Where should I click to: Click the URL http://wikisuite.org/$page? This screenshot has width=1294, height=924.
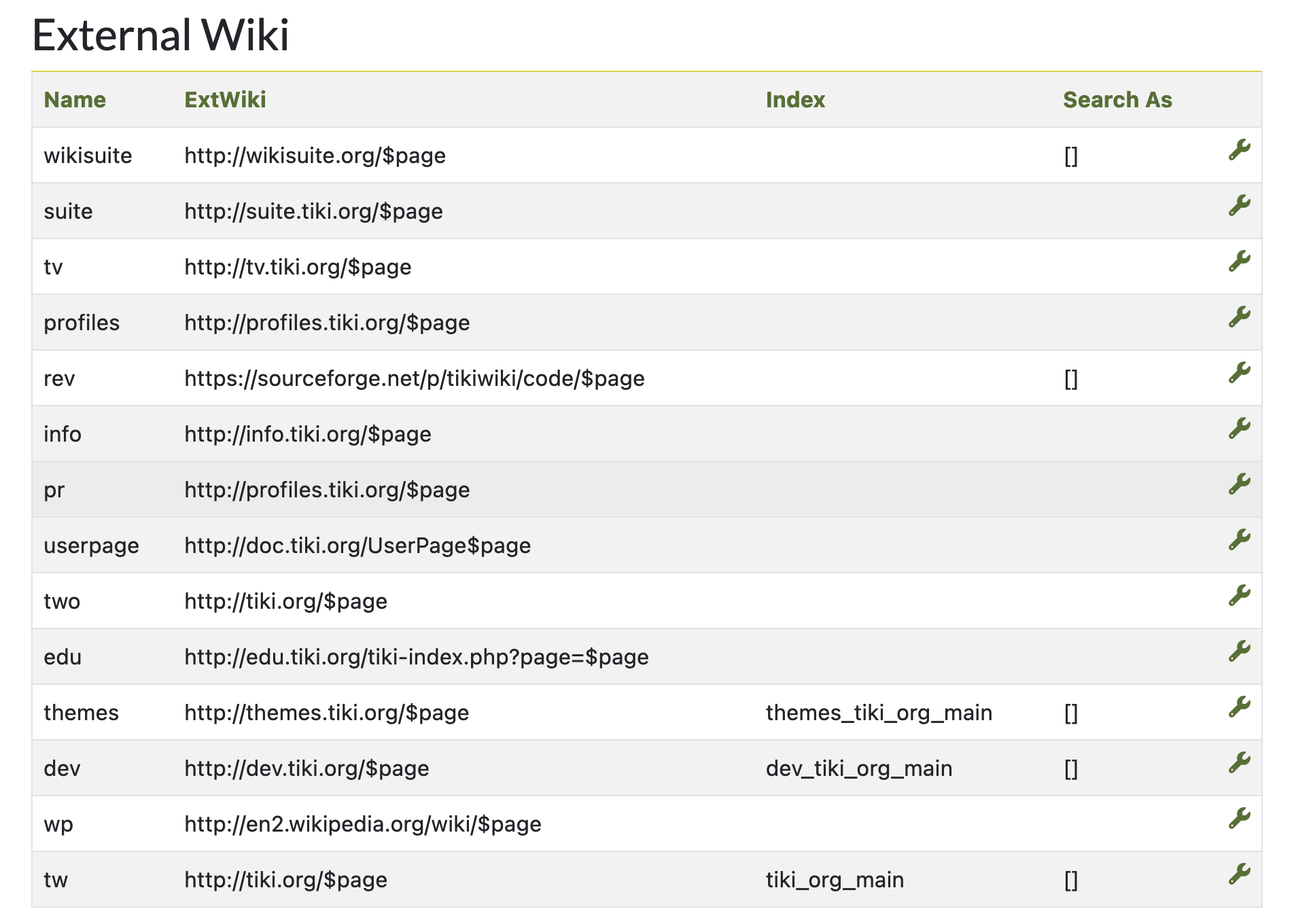tap(315, 156)
